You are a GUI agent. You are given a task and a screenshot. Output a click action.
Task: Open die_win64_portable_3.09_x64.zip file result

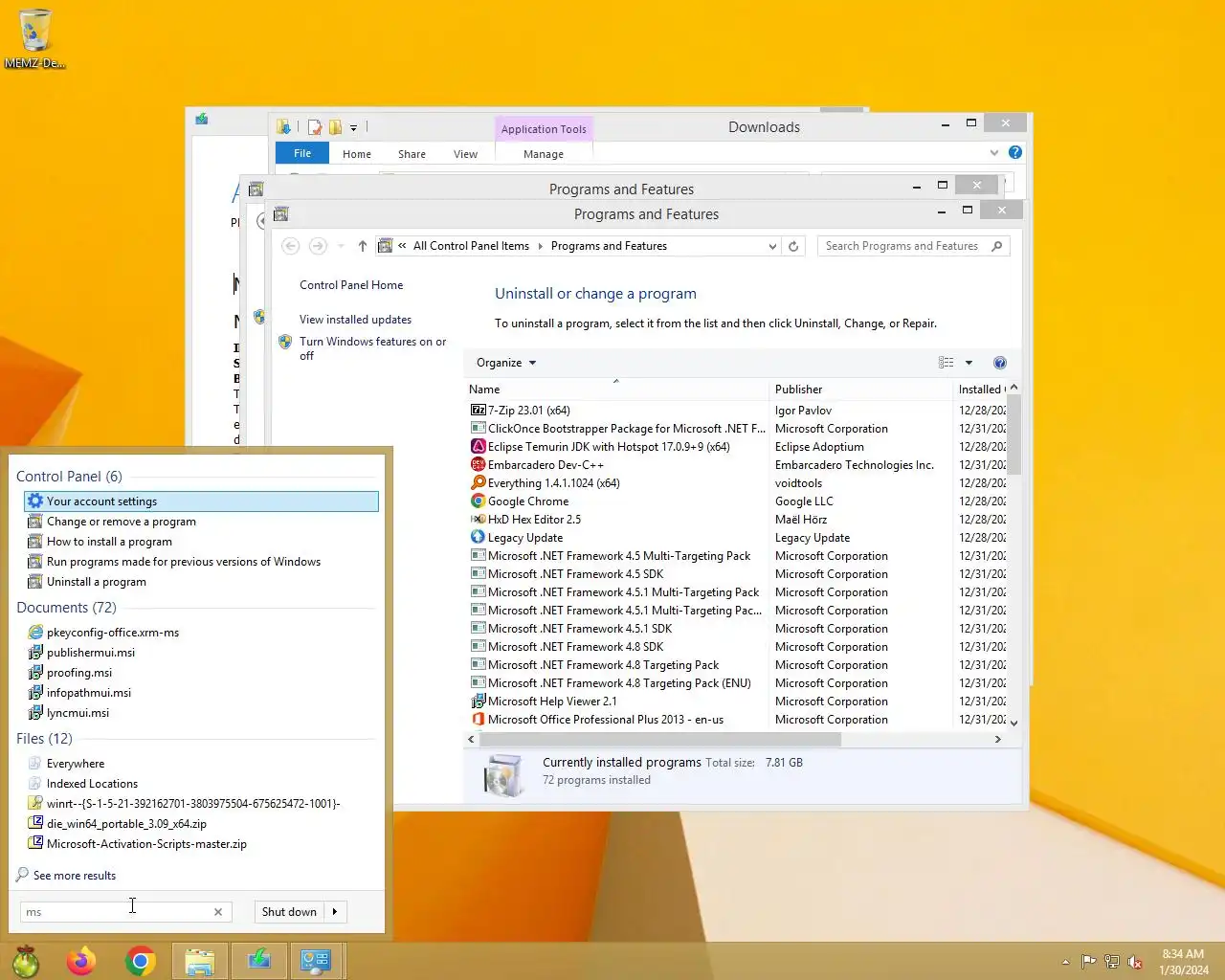[126, 824]
